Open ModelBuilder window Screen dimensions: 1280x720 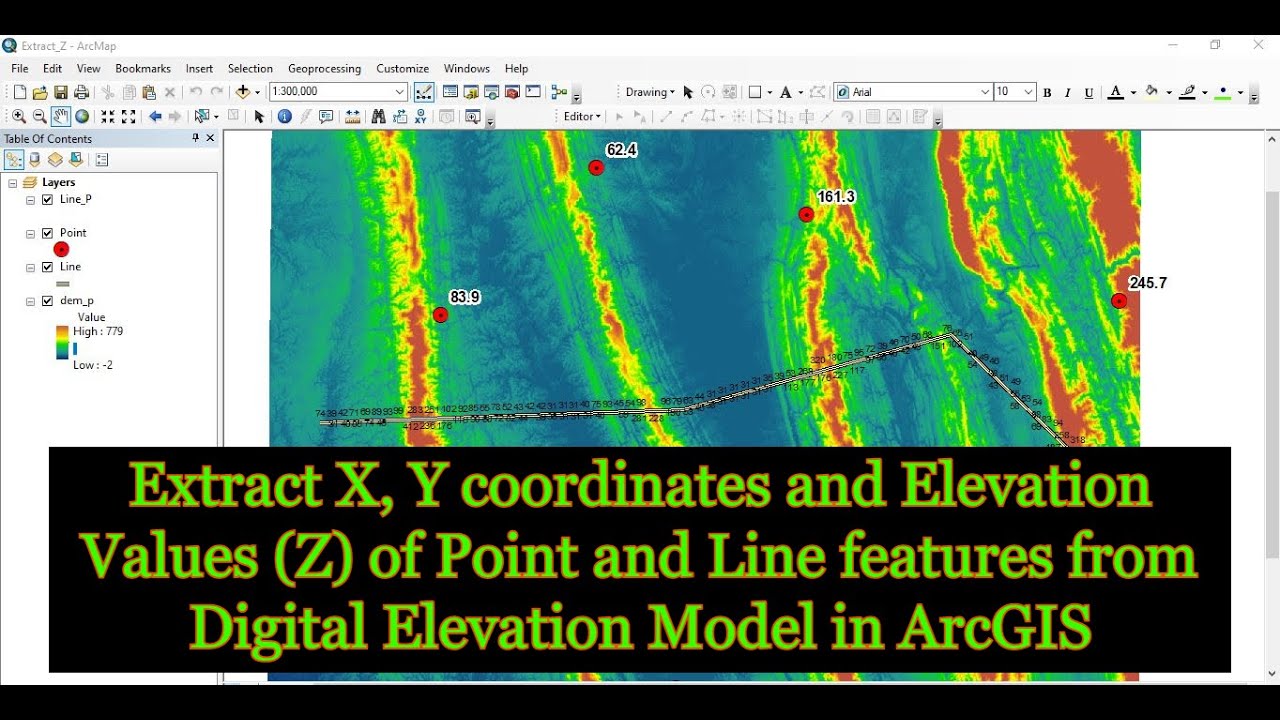click(x=559, y=92)
